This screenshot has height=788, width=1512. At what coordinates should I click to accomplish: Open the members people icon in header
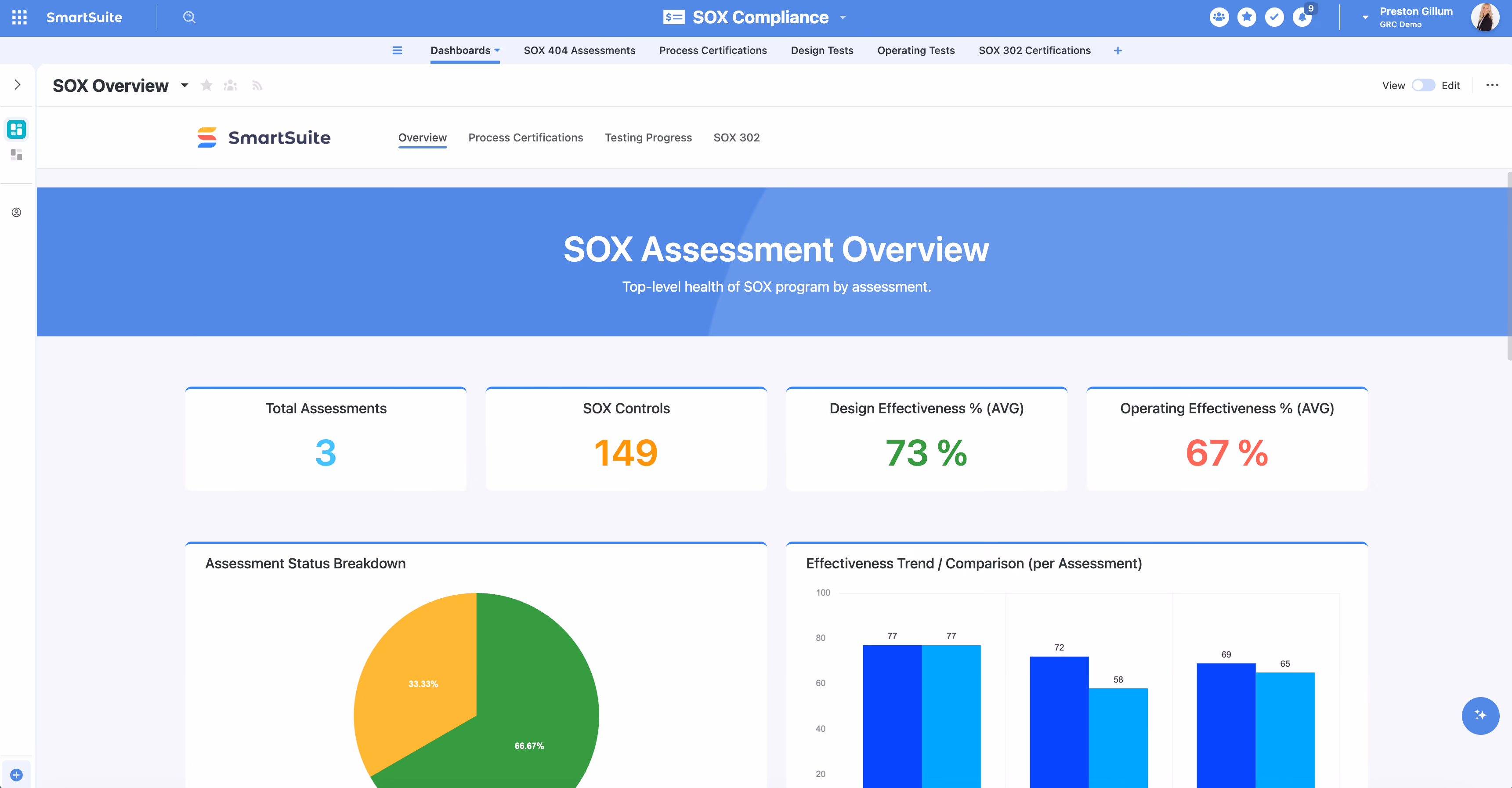point(1219,17)
